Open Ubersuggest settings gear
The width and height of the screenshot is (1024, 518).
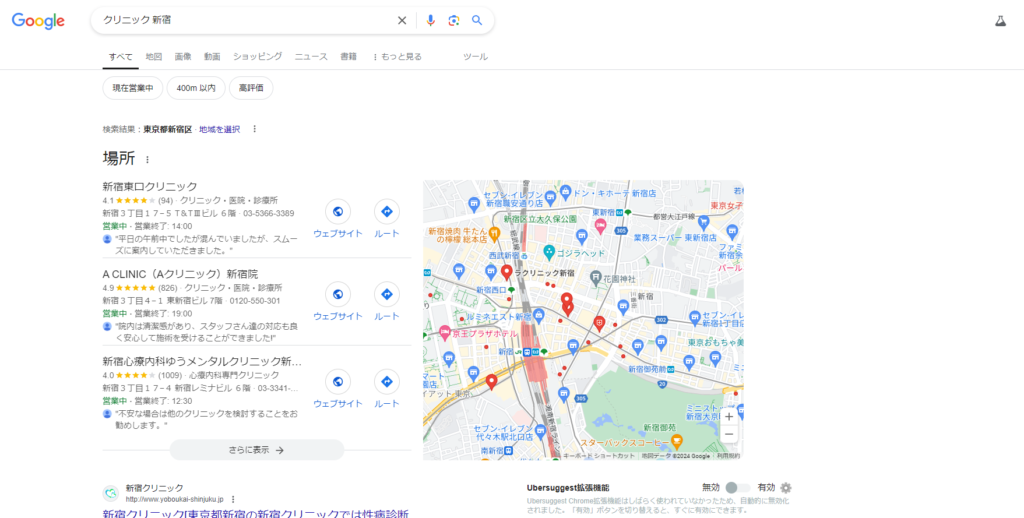[x=786, y=488]
